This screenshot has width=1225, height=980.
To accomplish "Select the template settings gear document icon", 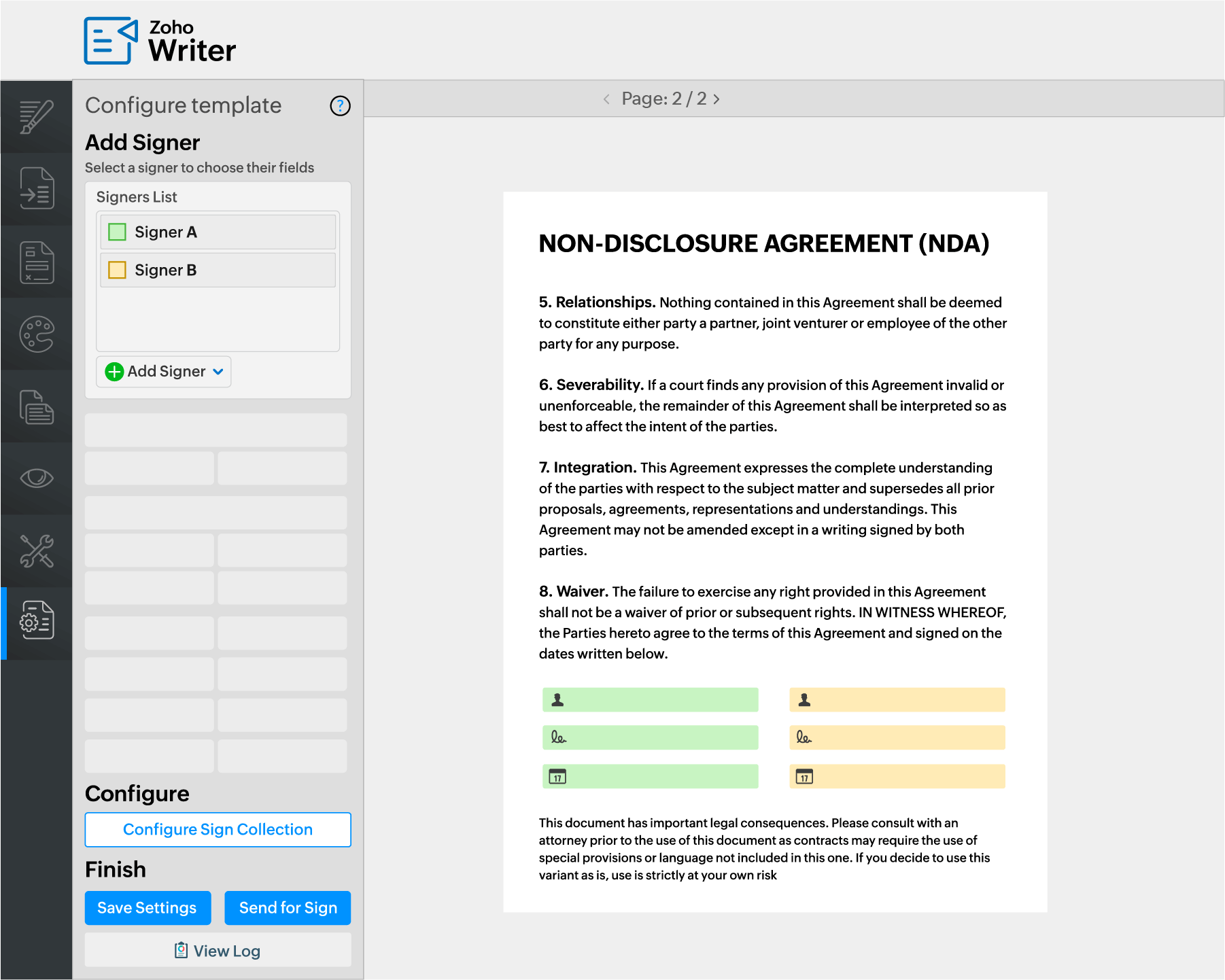I will pos(36,620).
